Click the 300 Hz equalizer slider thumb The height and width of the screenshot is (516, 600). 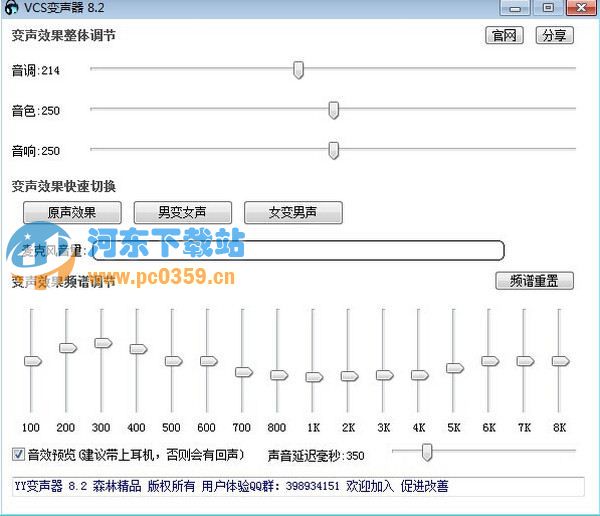103,343
